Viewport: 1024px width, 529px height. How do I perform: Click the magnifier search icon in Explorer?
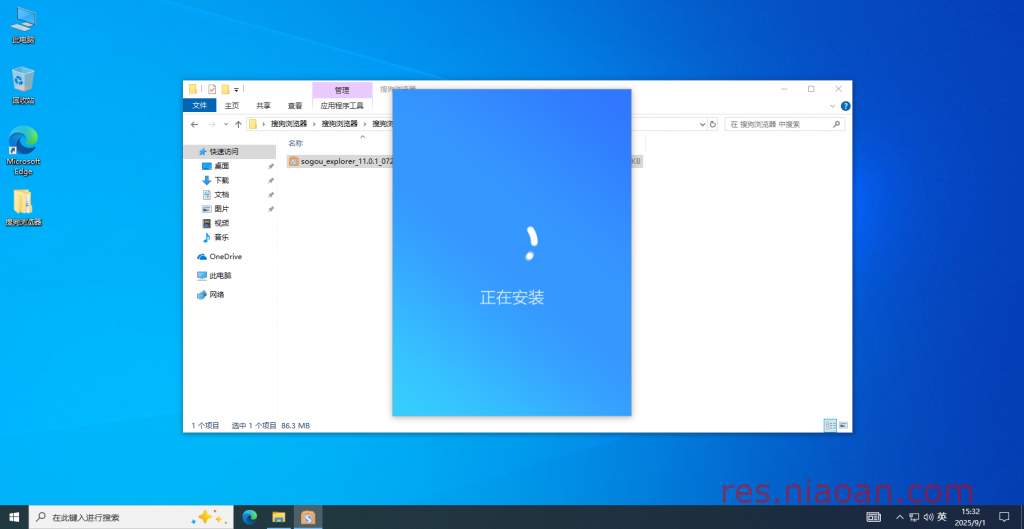pyautogui.click(x=836, y=124)
